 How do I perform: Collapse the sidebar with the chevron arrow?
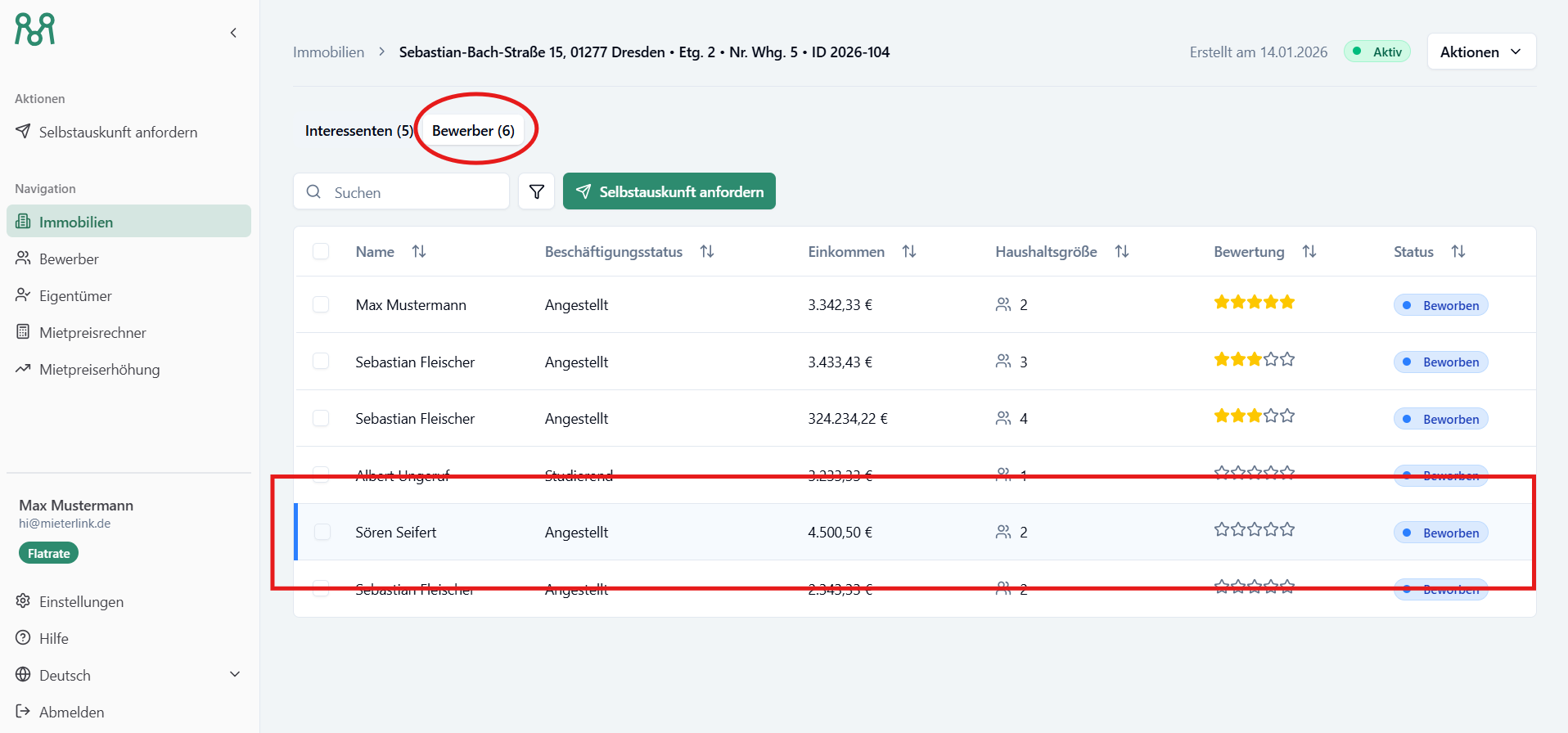click(x=233, y=33)
